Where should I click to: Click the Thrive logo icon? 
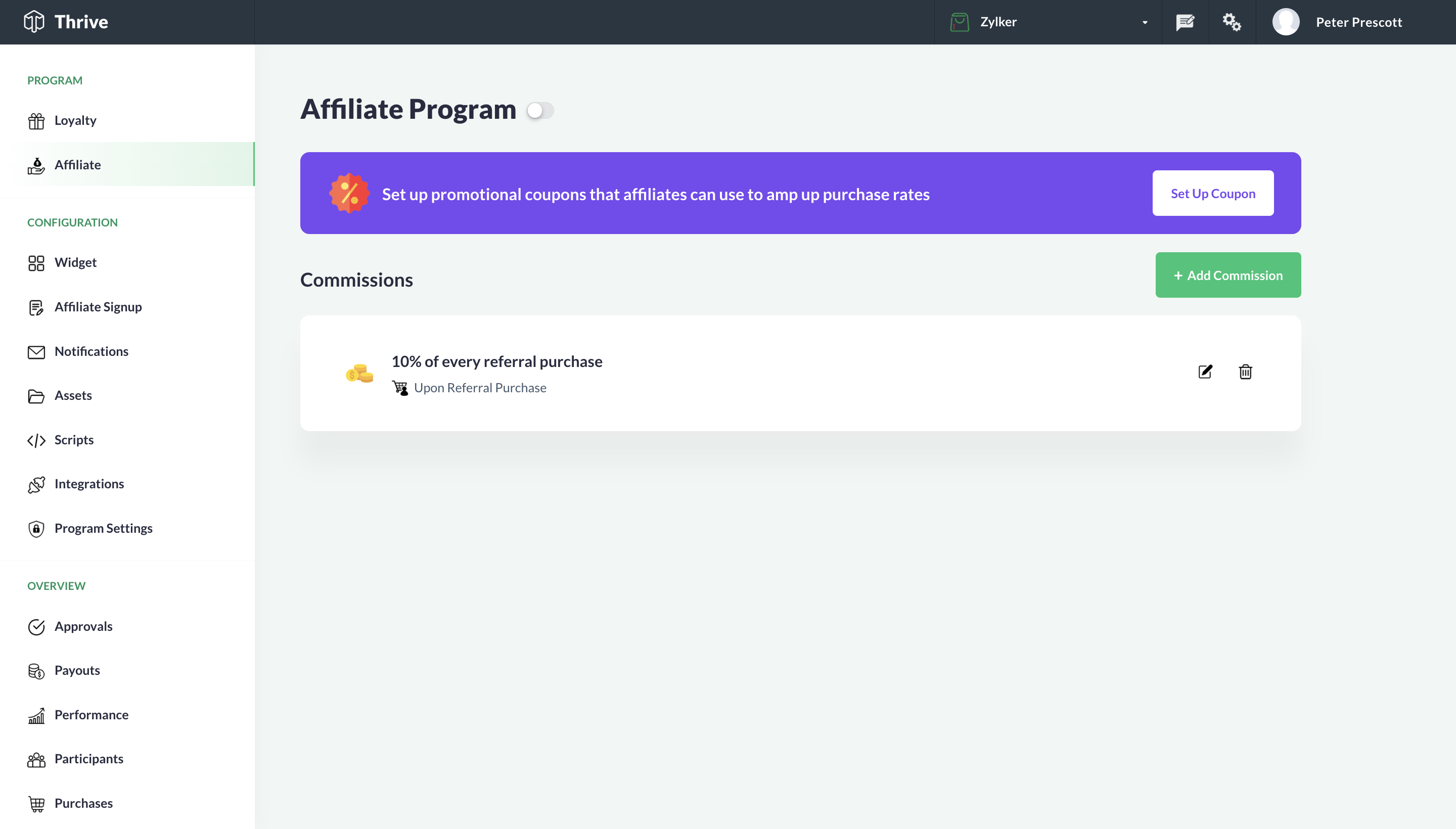(x=33, y=21)
